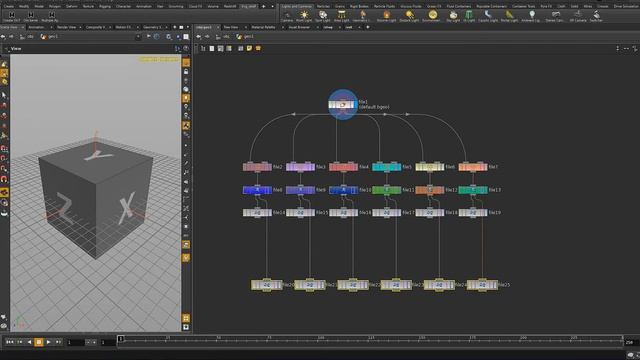Select the purple file3 node
Viewport: 640px width, 360px height.
300,167
